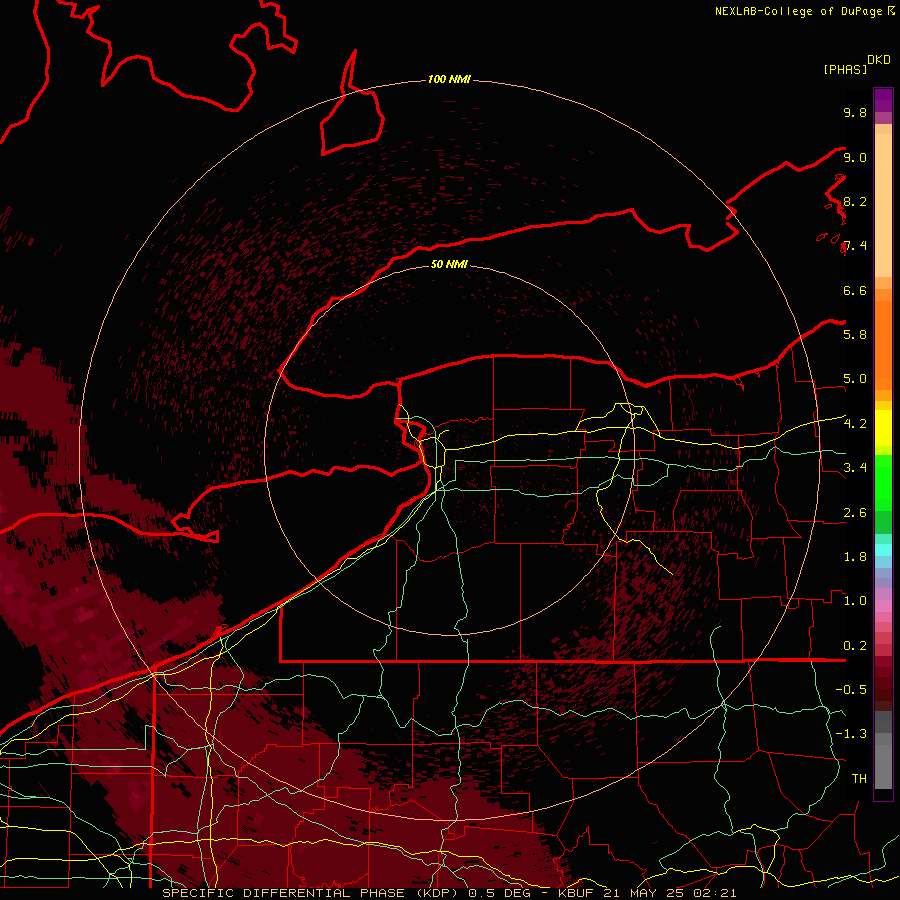
Task: Click the 7.4 legend value
Action: 855,246
